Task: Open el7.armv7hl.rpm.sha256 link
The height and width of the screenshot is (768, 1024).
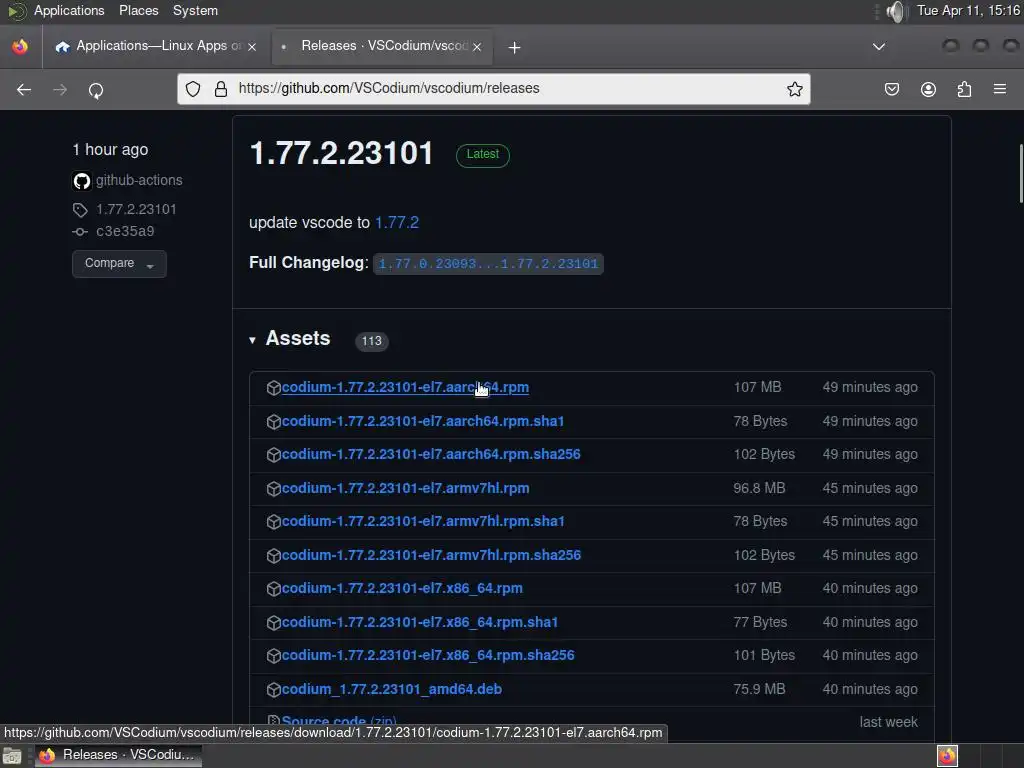Action: tap(431, 556)
